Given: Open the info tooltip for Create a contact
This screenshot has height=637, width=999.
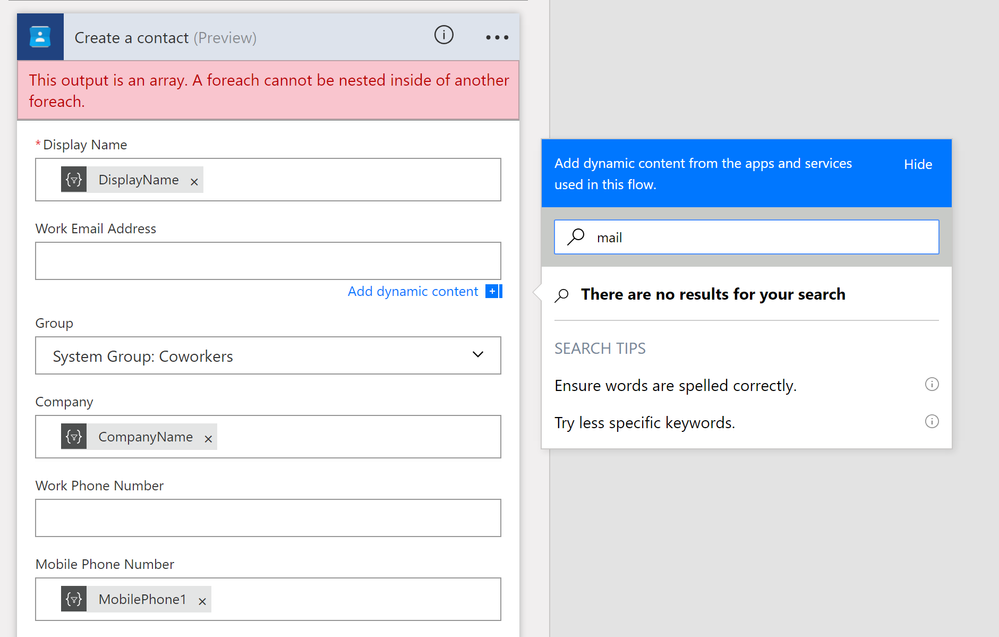Looking at the screenshot, I should [444, 34].
